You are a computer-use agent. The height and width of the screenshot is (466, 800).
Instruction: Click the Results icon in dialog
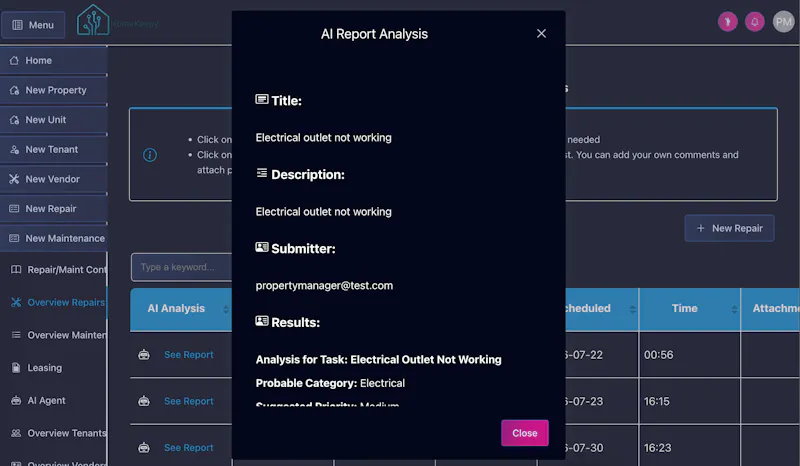tap(262, 321)
